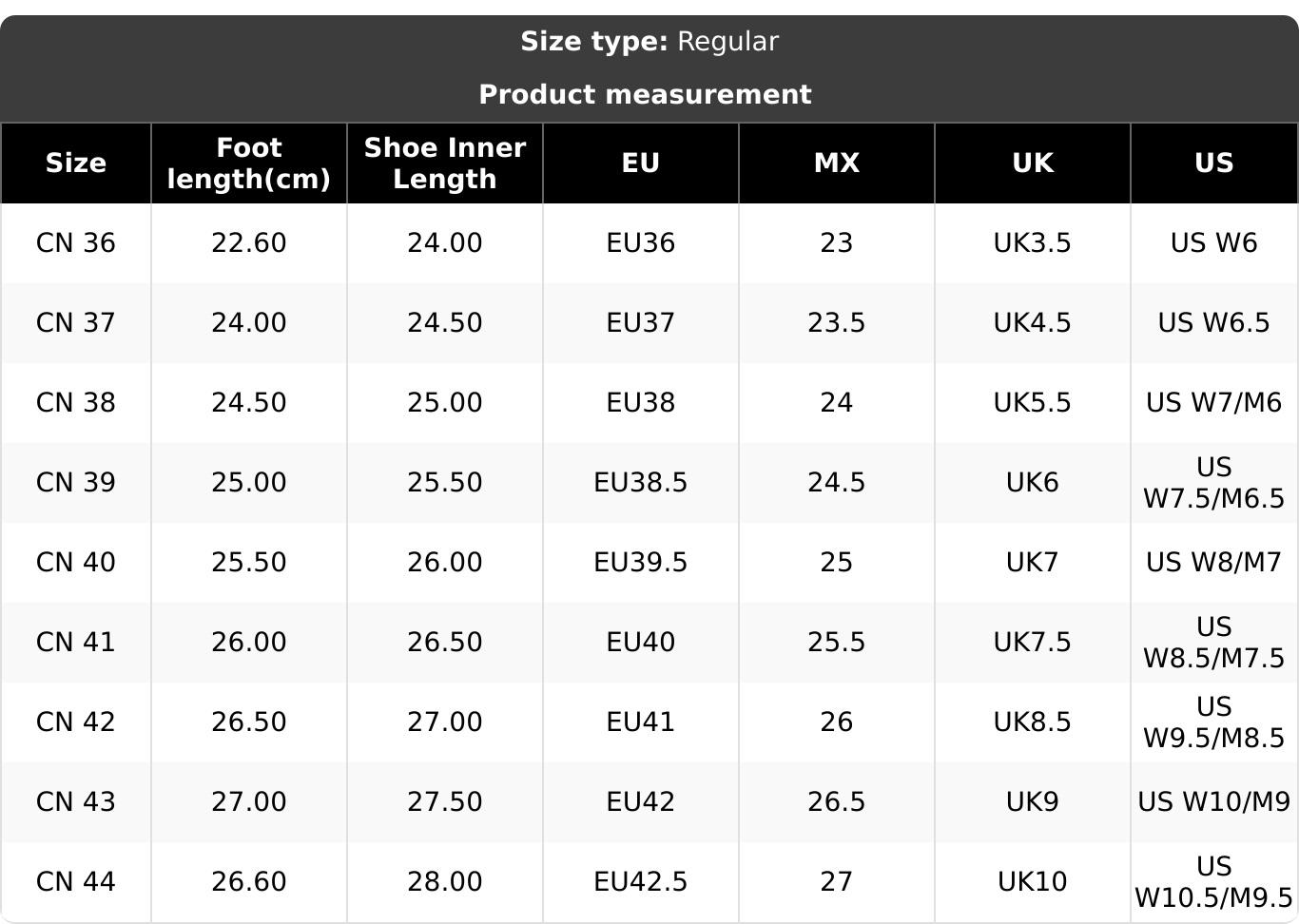The width and height of the screenshot is (1299, 924).
Task: Click the Product measurement heading
Action: [x=646, y=95]
